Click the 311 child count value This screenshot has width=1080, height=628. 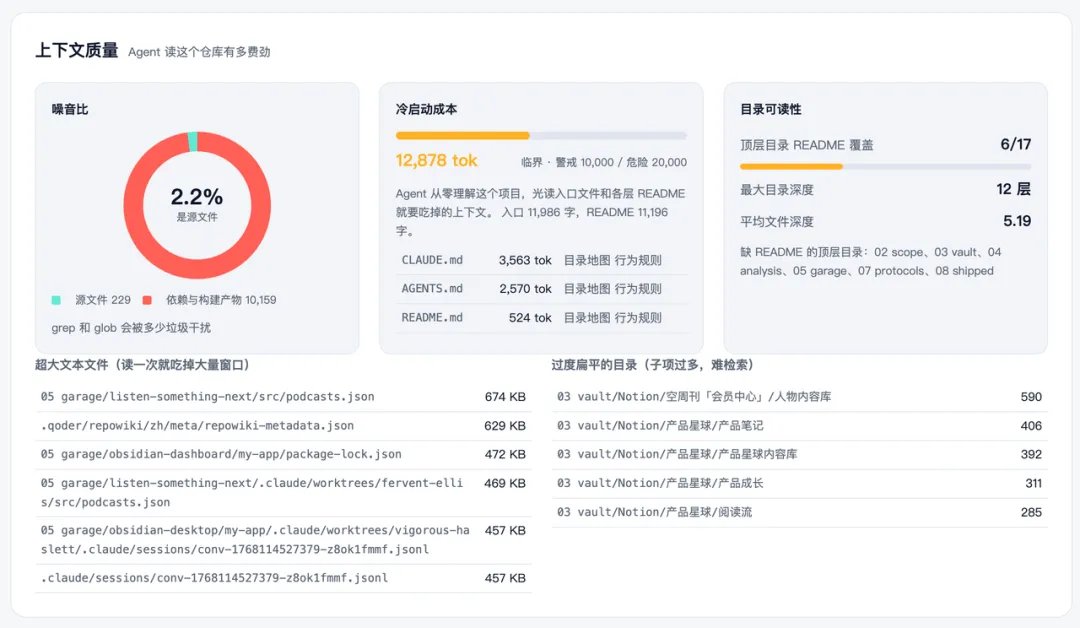[1033, 484]
